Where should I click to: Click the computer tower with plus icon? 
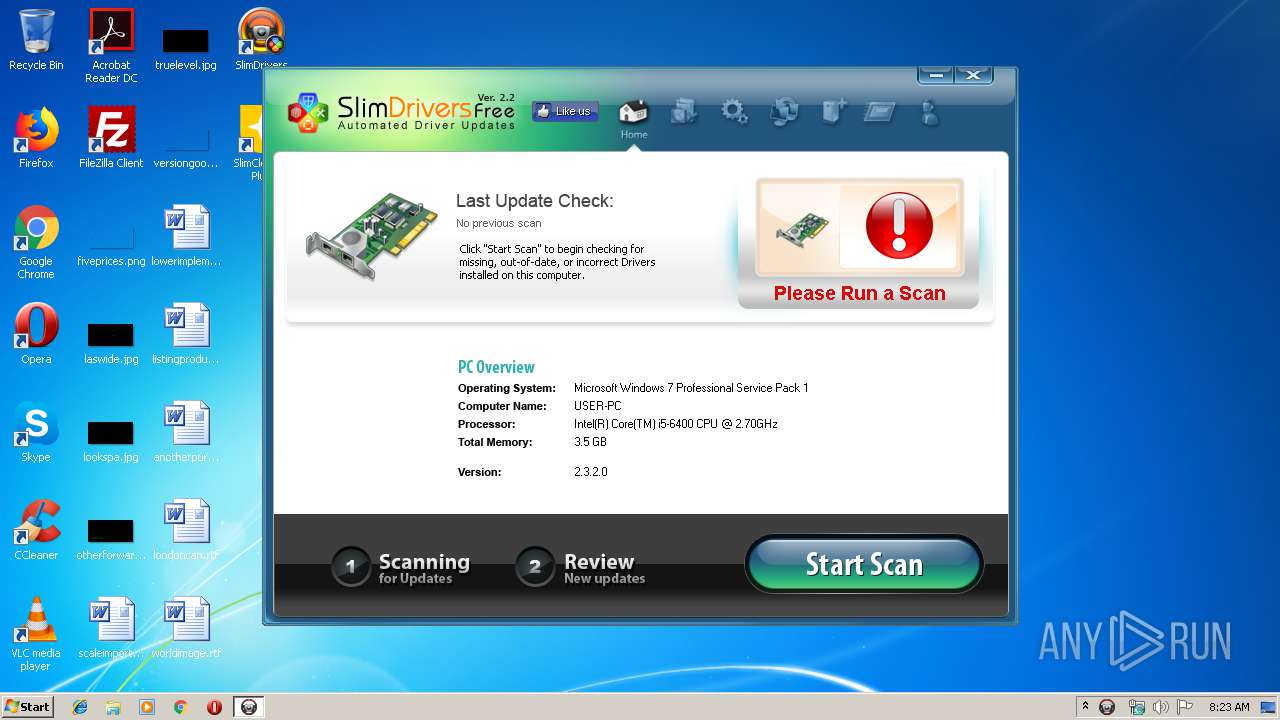point(834,111)
